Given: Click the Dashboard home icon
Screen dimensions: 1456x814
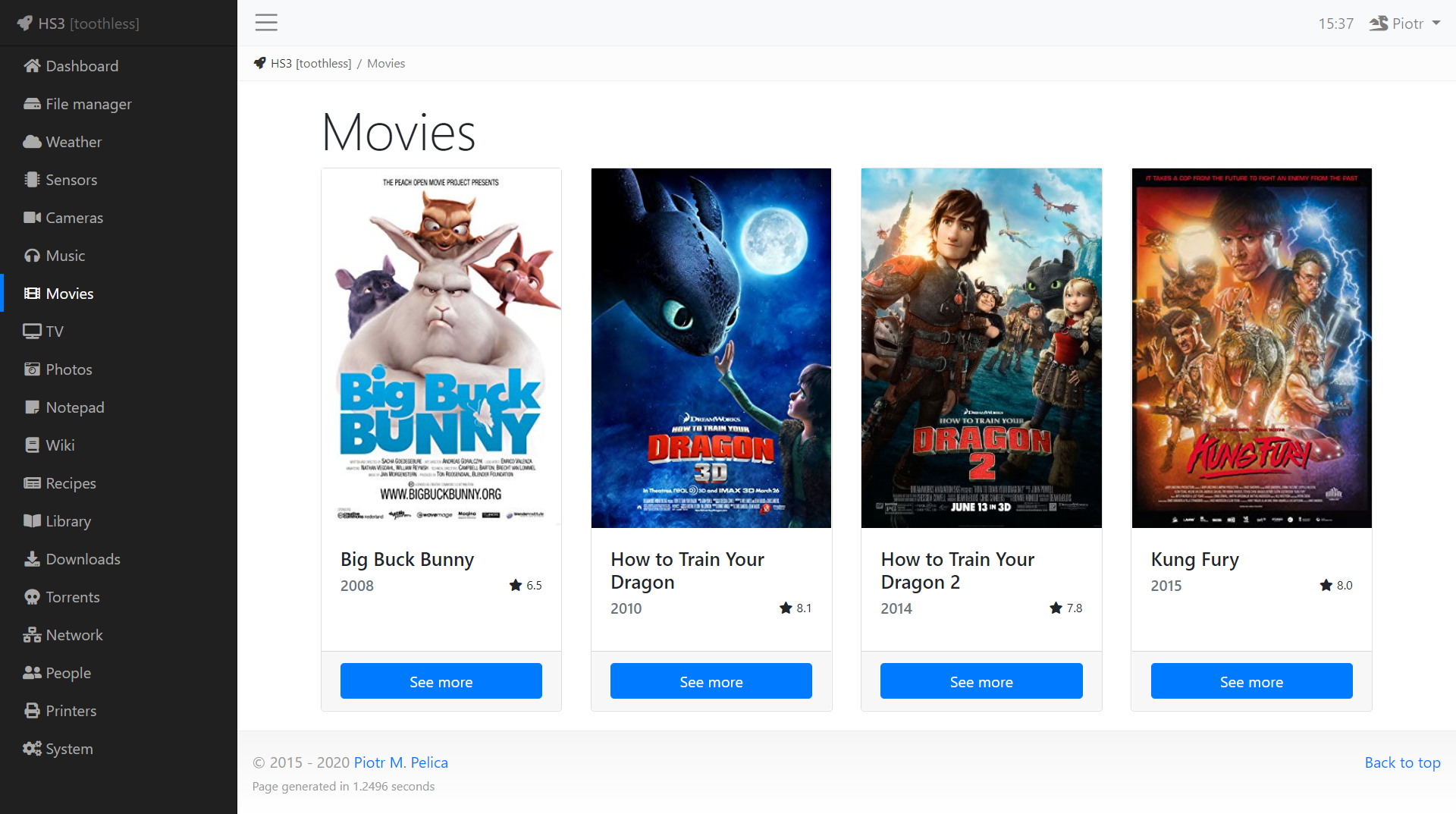Looking at the screenshot, I should pos(32,66).
